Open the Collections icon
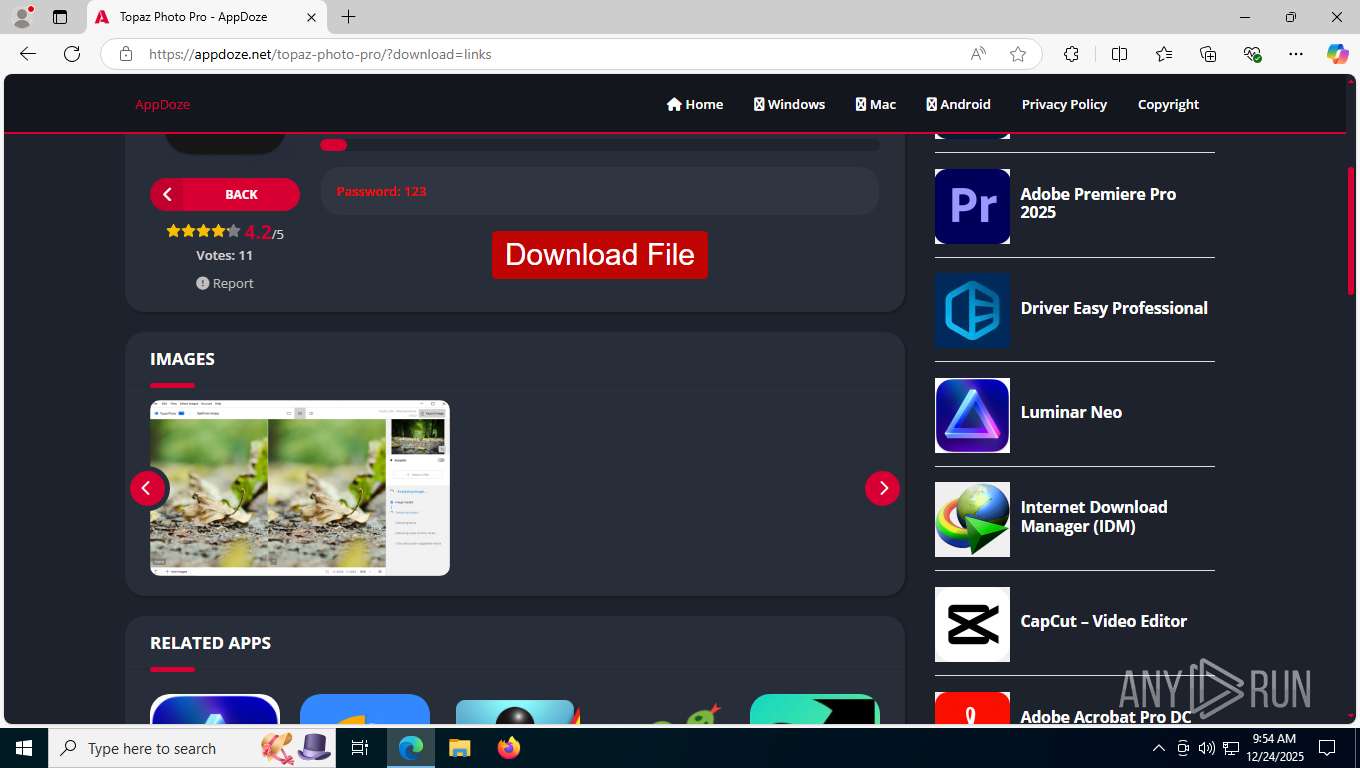The image size is (1360, 768). click(1208, 54)
